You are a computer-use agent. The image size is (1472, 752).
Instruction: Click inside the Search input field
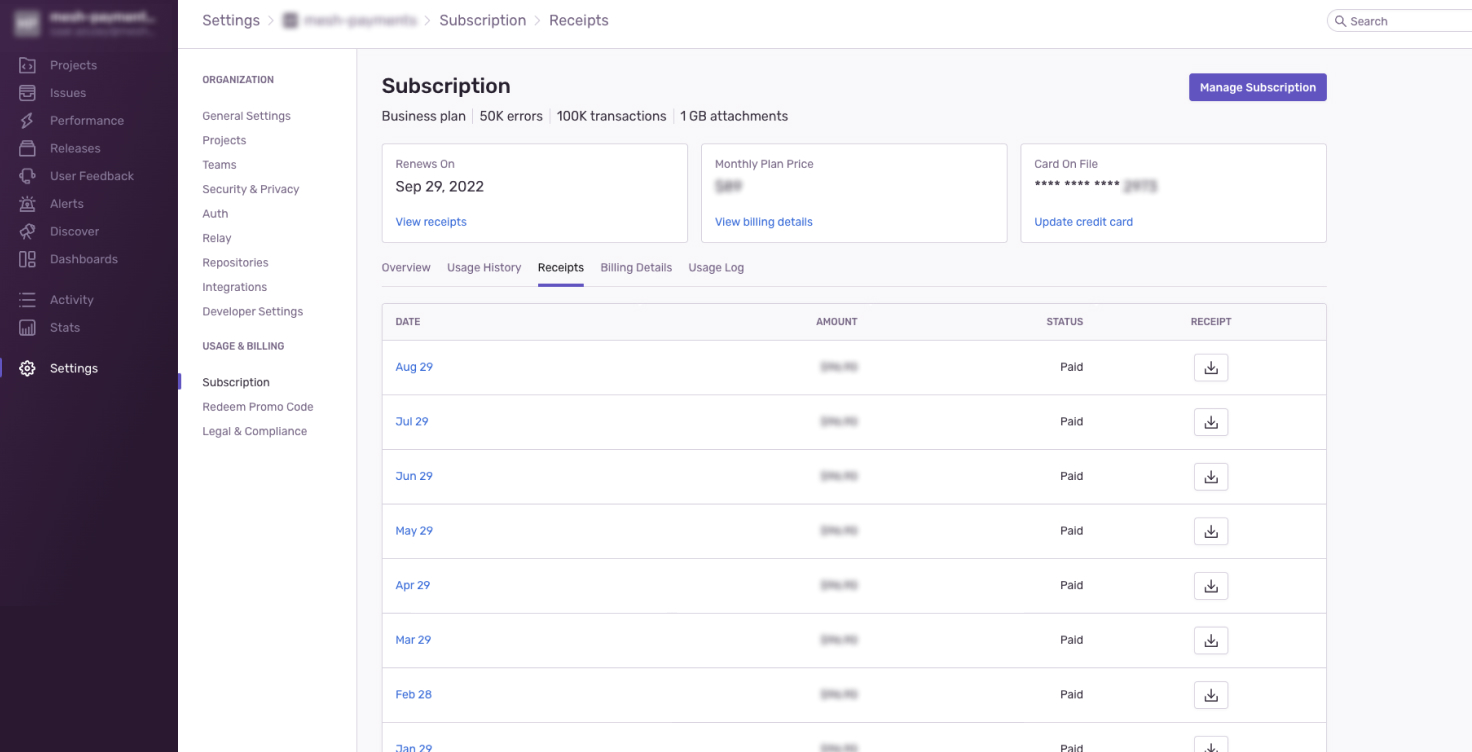pyautogui.click(x=1405, y=21)
